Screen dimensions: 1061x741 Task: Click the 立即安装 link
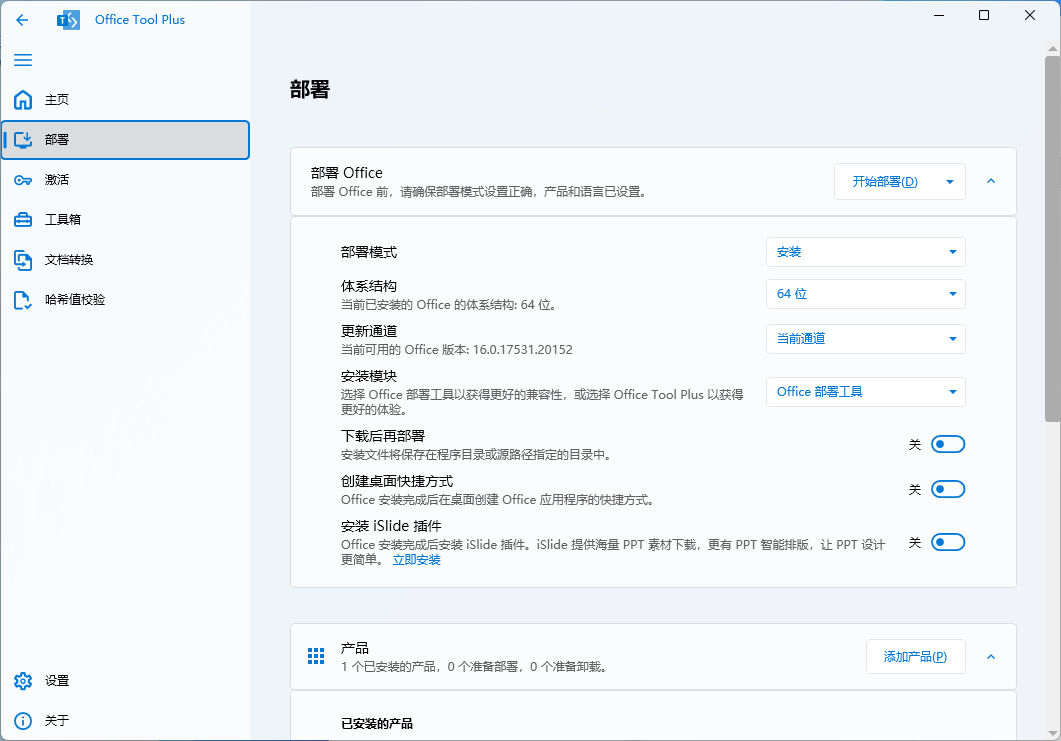pyautogui.click(x=417, y=560)
